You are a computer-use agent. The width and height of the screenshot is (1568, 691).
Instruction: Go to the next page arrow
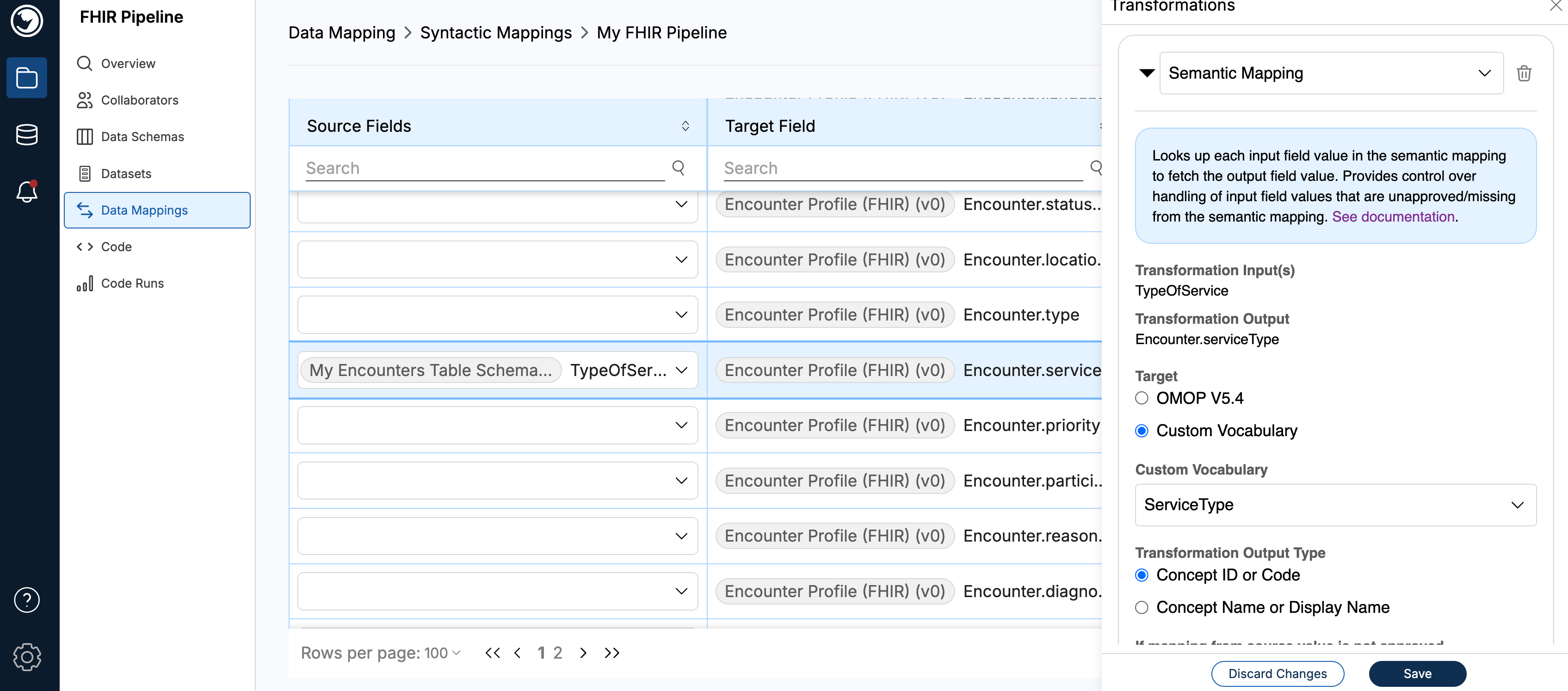(583, 653)
